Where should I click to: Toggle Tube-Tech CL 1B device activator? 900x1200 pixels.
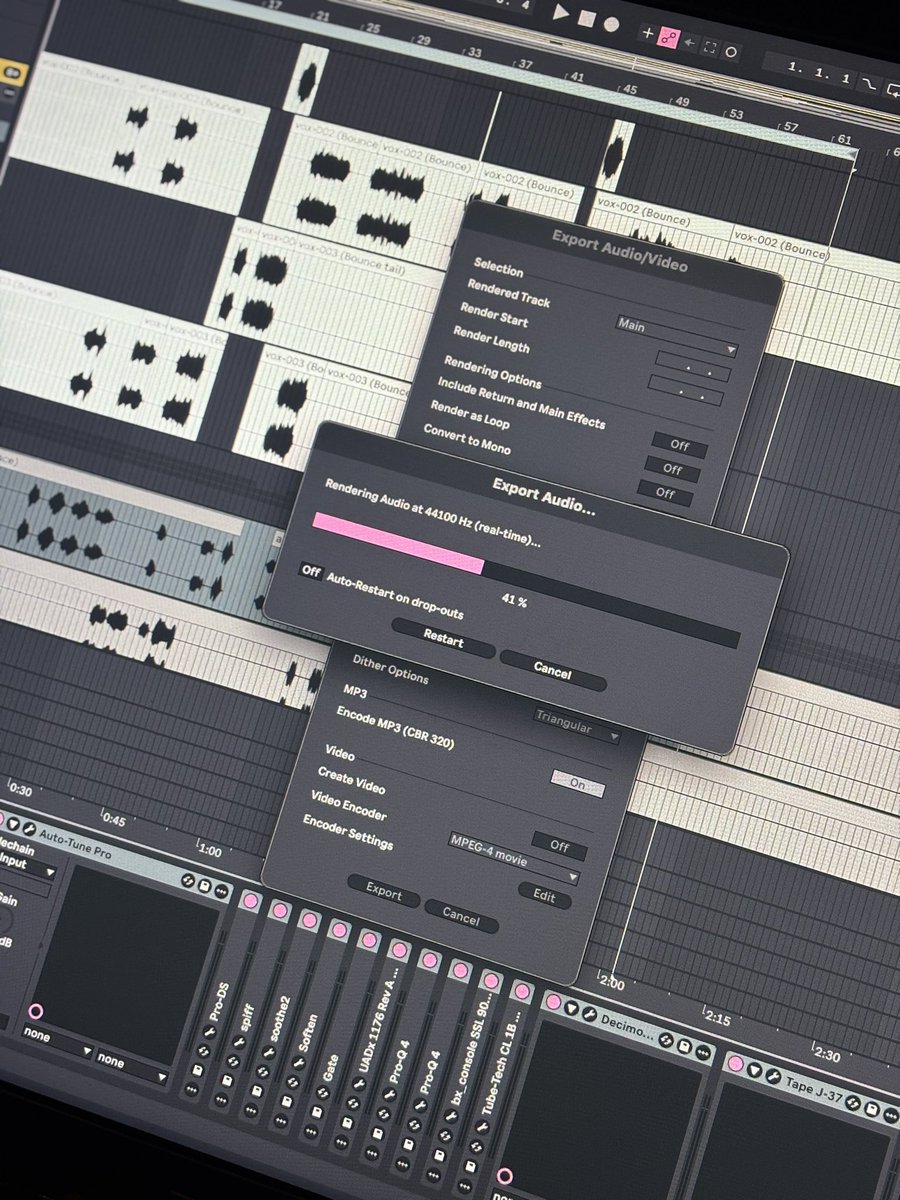point(521,990)
